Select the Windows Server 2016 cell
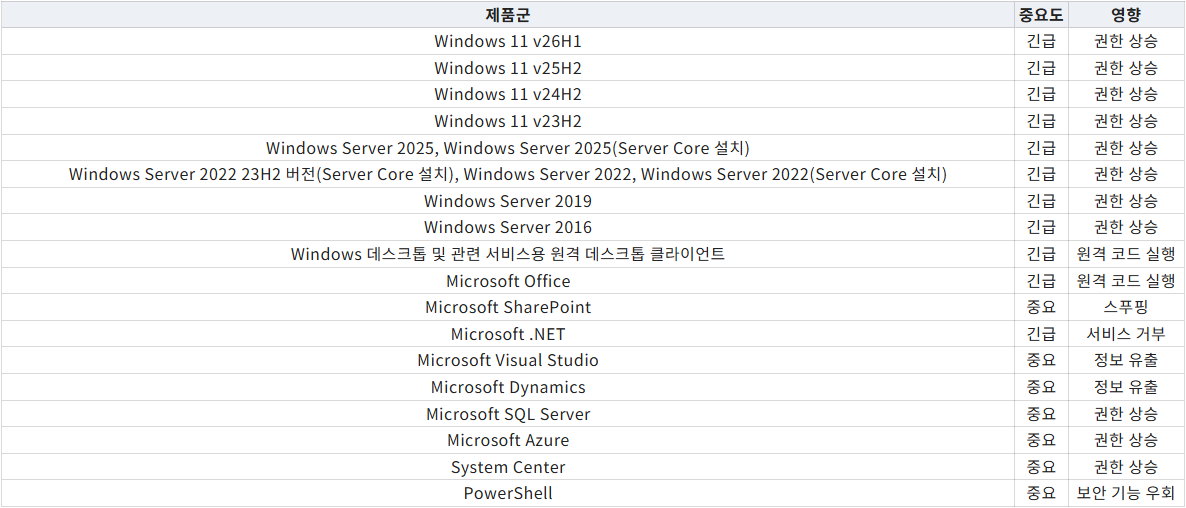The height and width of the screenshot is (508, 1186). click(x=508, y=227)
